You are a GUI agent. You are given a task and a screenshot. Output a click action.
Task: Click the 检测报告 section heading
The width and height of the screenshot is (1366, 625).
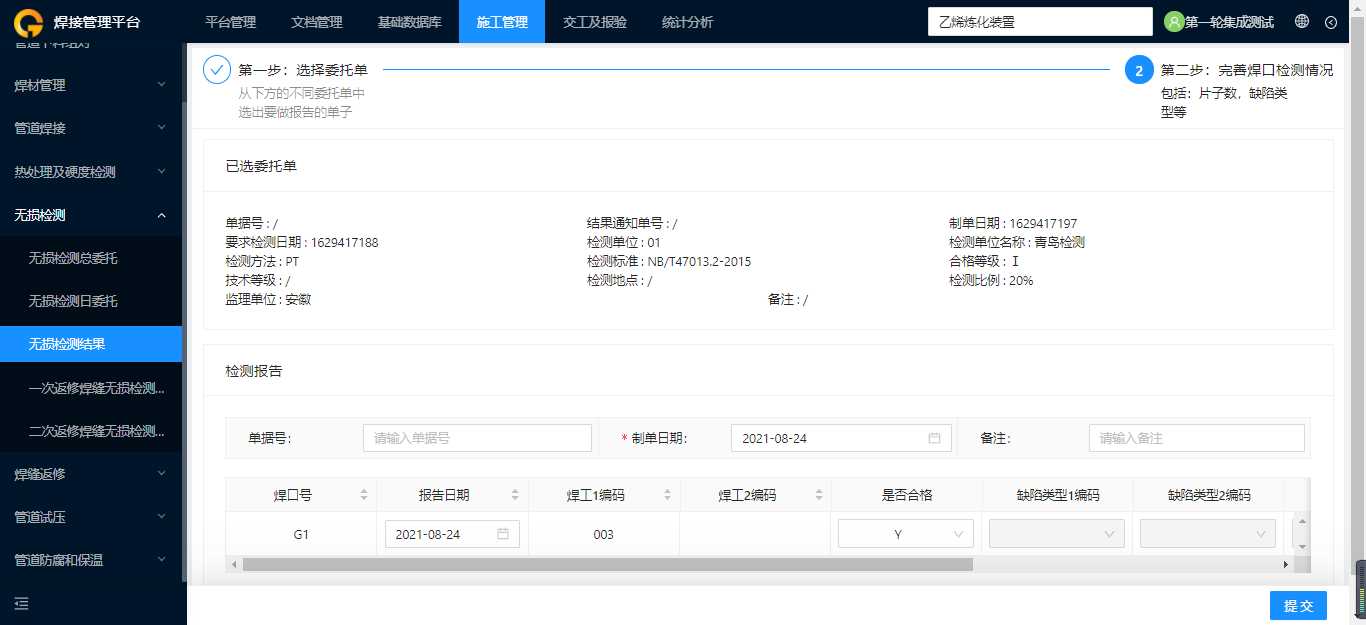(x=254, y=371)
